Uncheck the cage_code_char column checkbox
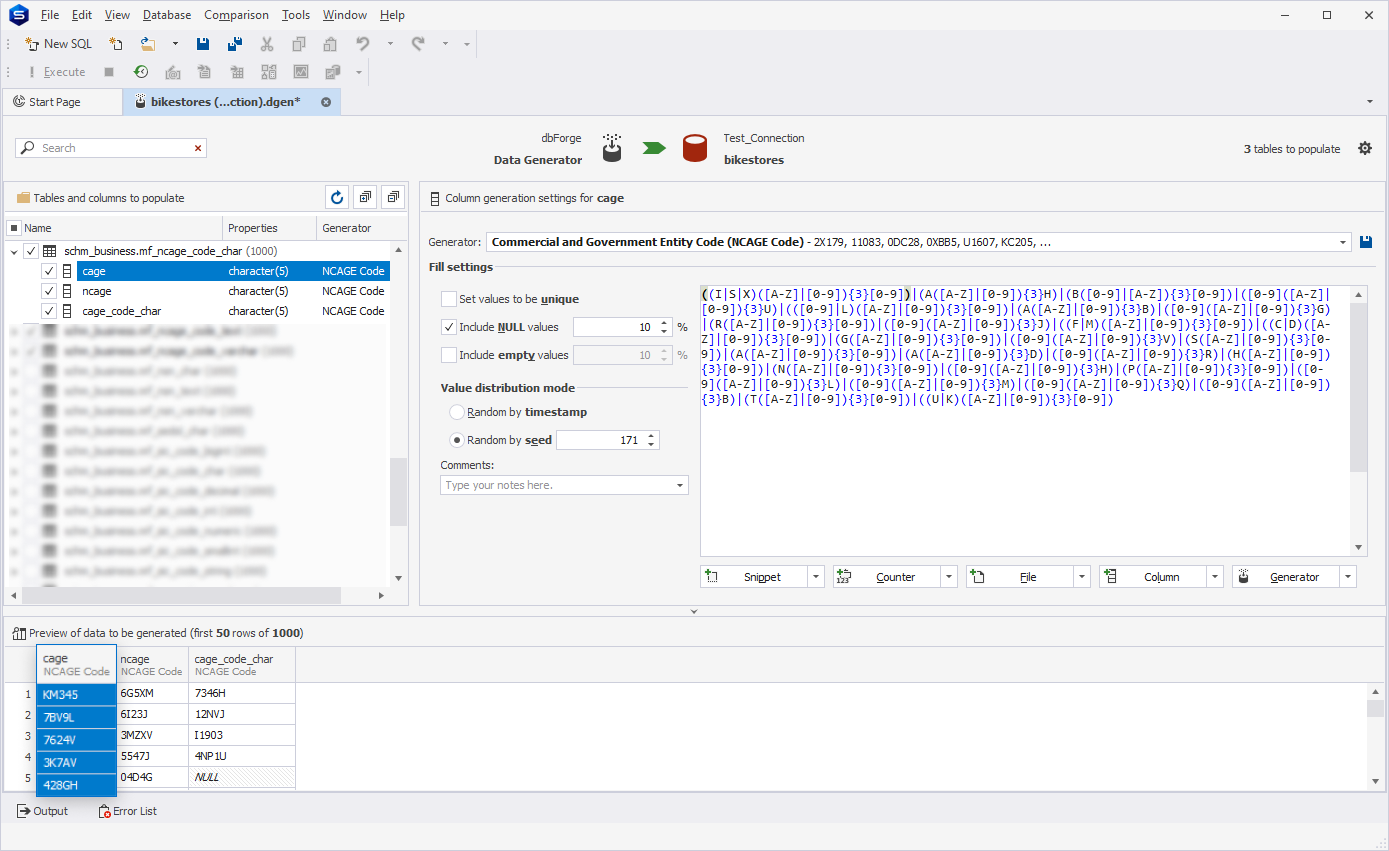Viewport: 1389px width, 851px height. 49,311
